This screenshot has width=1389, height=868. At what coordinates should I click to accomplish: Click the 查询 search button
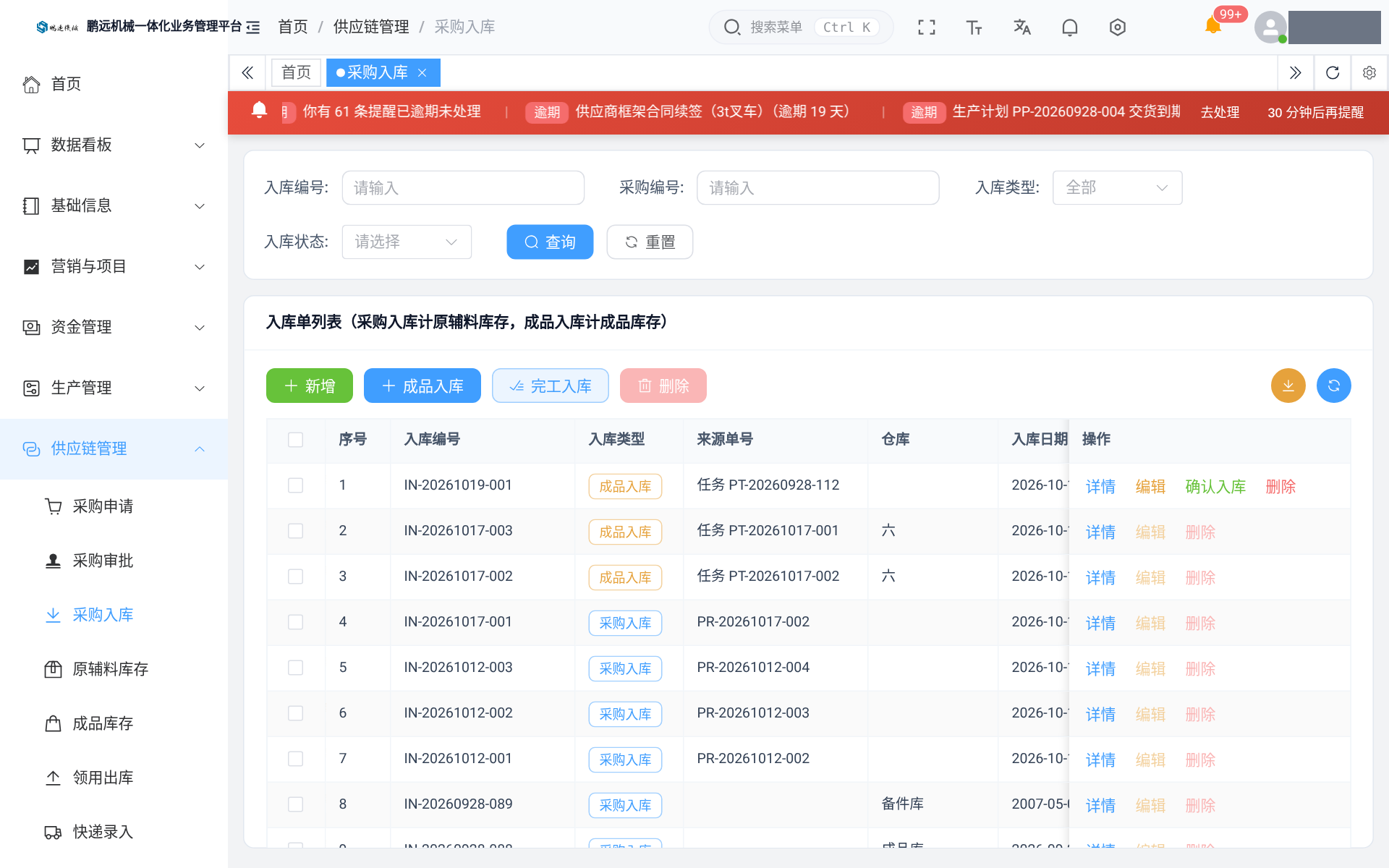(550, 242)
